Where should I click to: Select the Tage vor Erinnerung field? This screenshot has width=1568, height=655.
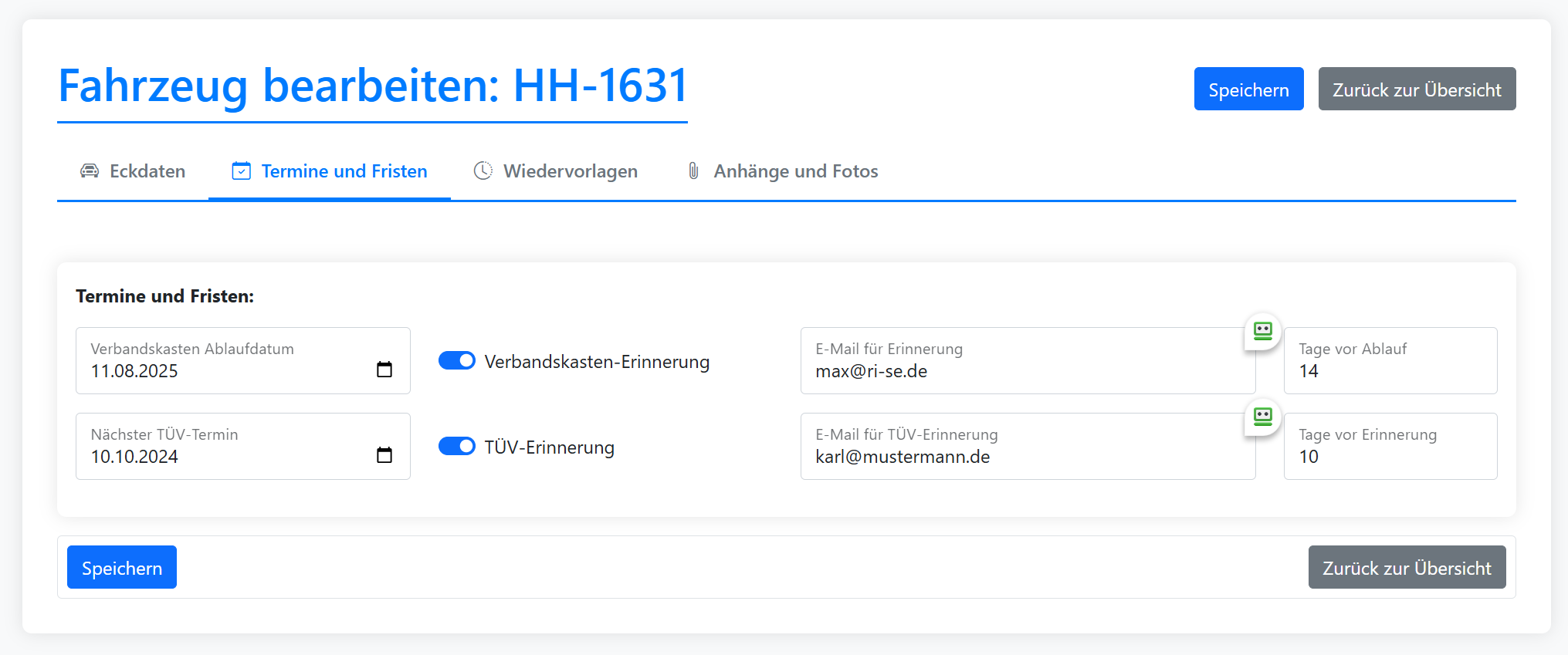[1390, 457]
